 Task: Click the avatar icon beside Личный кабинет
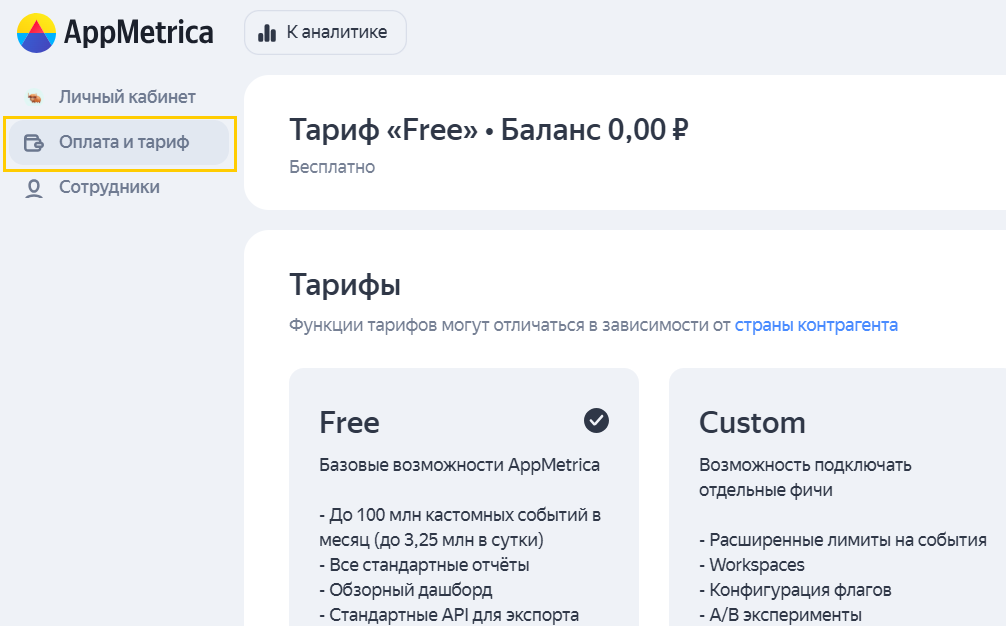coord(35,98)
